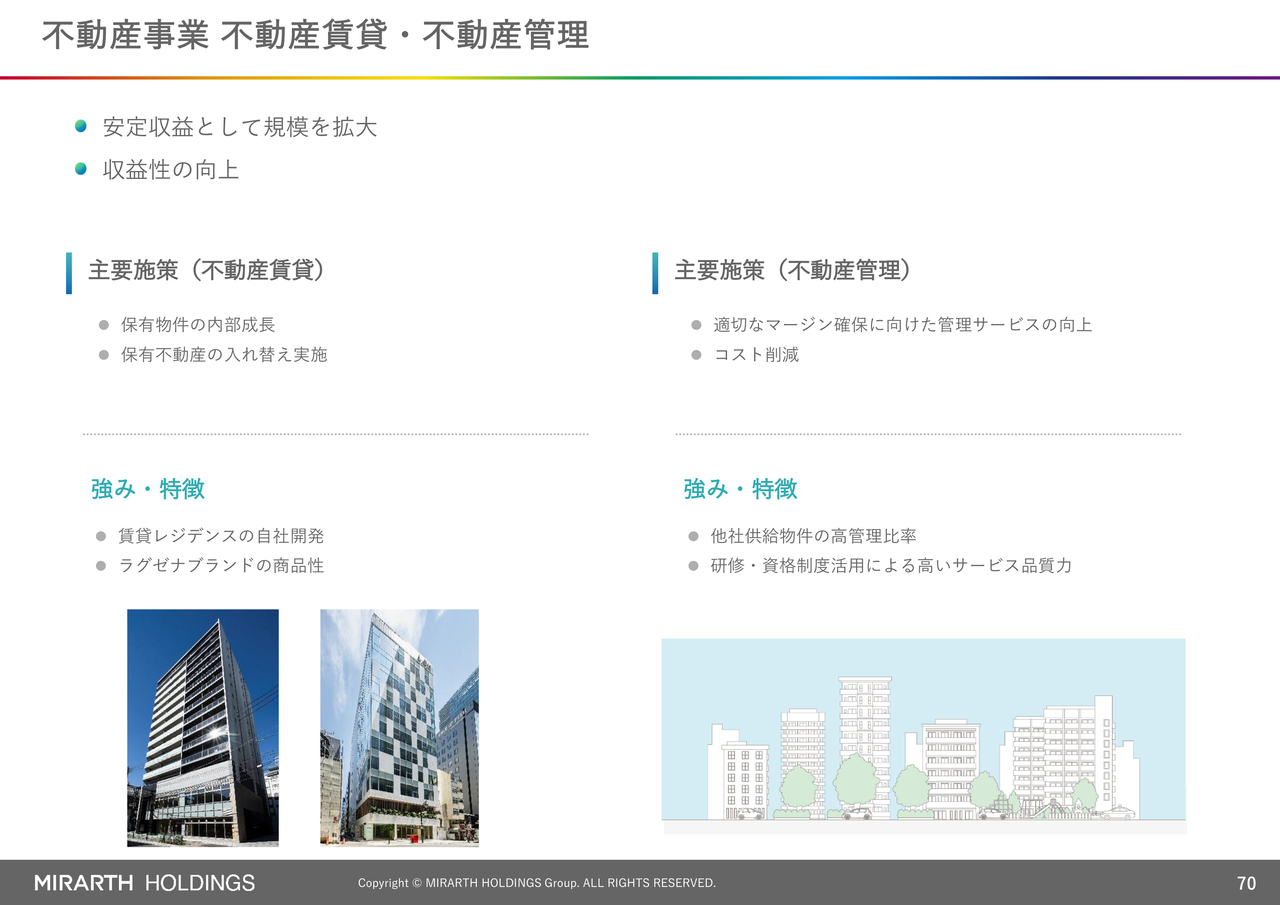Select the line コスト削減
This screenshot has width=1280, height=905.
pos(756,355)
